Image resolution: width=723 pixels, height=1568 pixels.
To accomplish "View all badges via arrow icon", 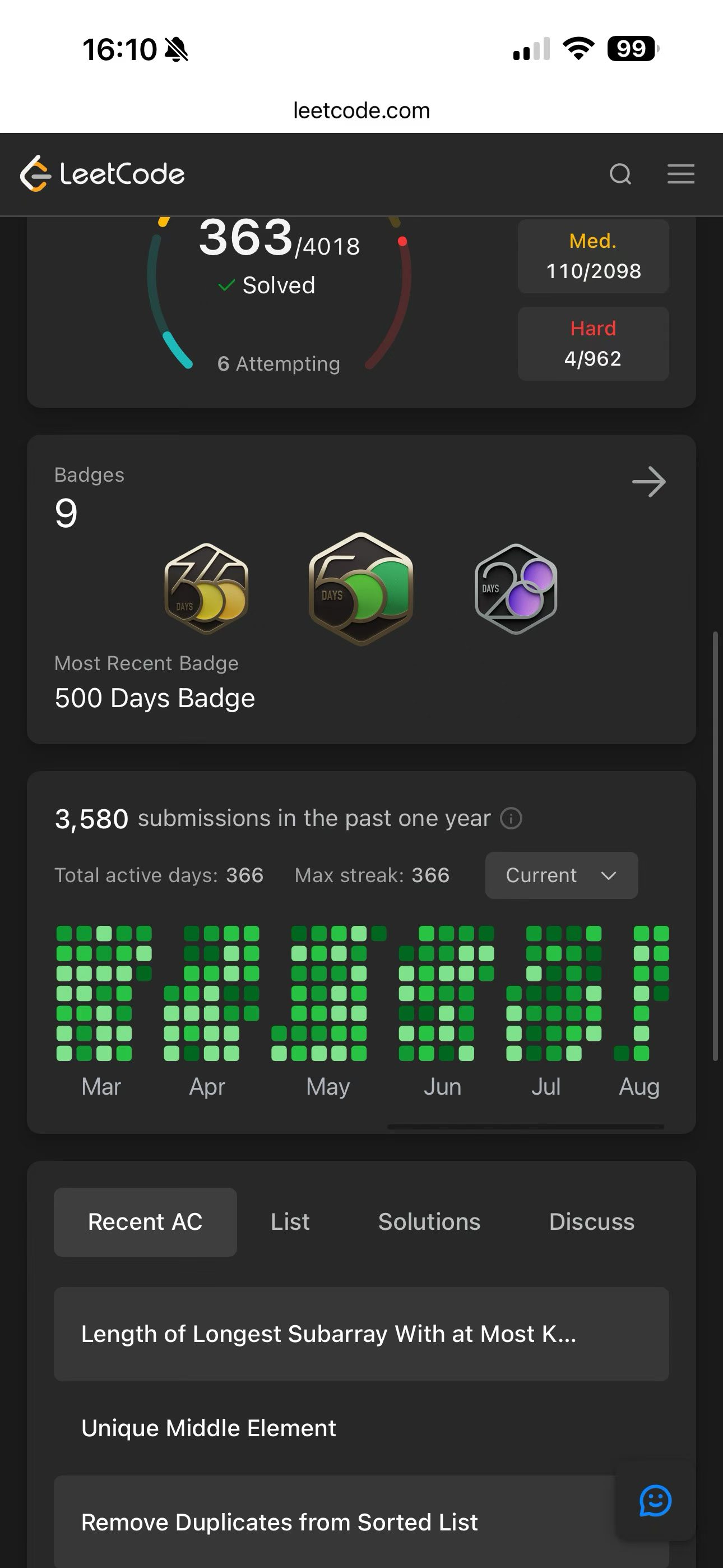I will (649, 482).
